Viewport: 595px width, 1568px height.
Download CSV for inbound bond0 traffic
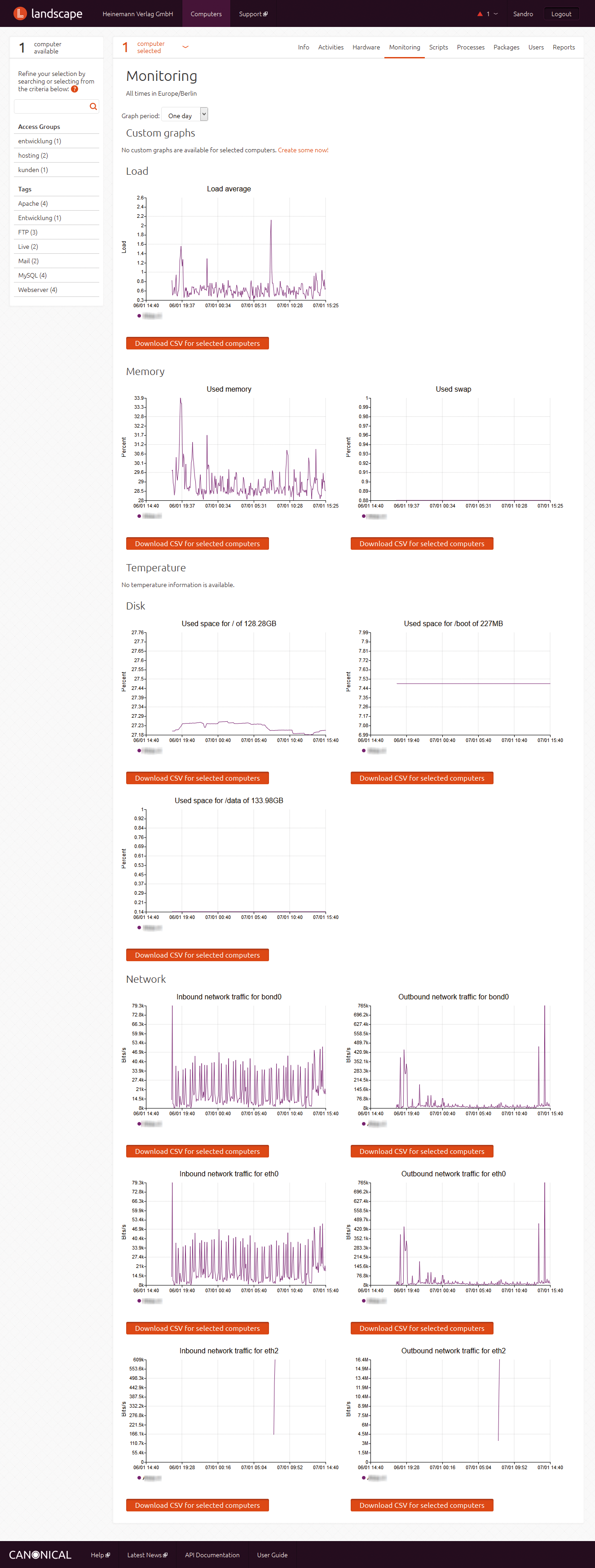point(197,1151)
